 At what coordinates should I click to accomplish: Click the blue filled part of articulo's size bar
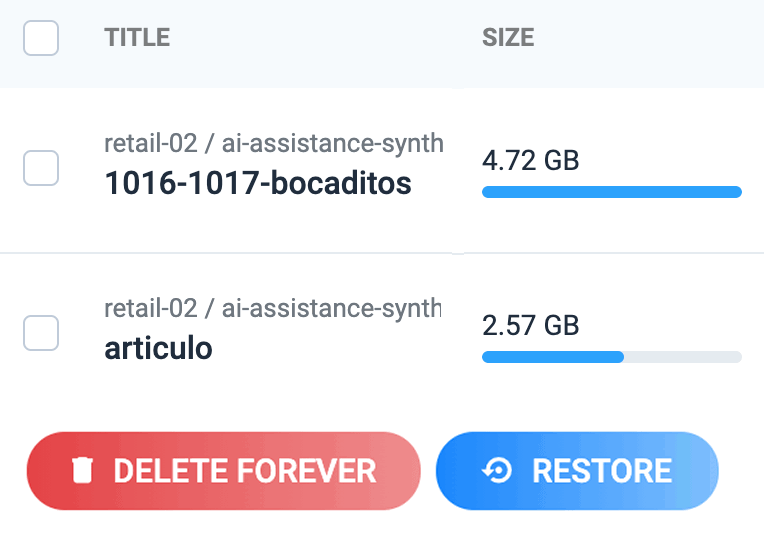553,357
